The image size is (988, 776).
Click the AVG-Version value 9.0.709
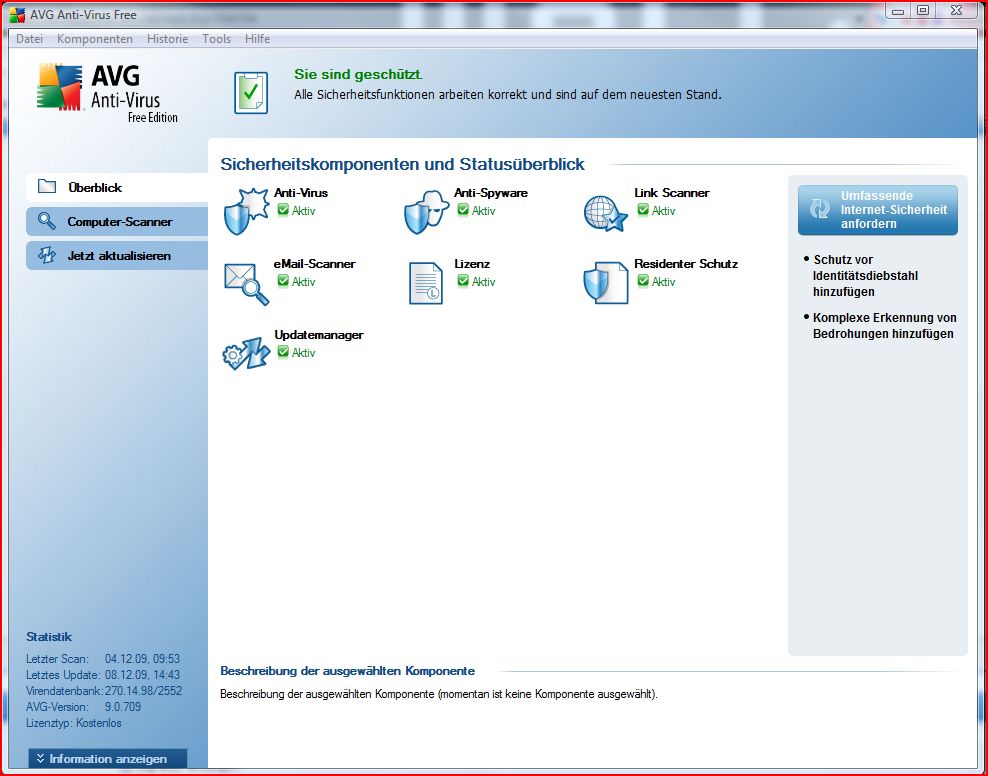click(x=123, y=707)
